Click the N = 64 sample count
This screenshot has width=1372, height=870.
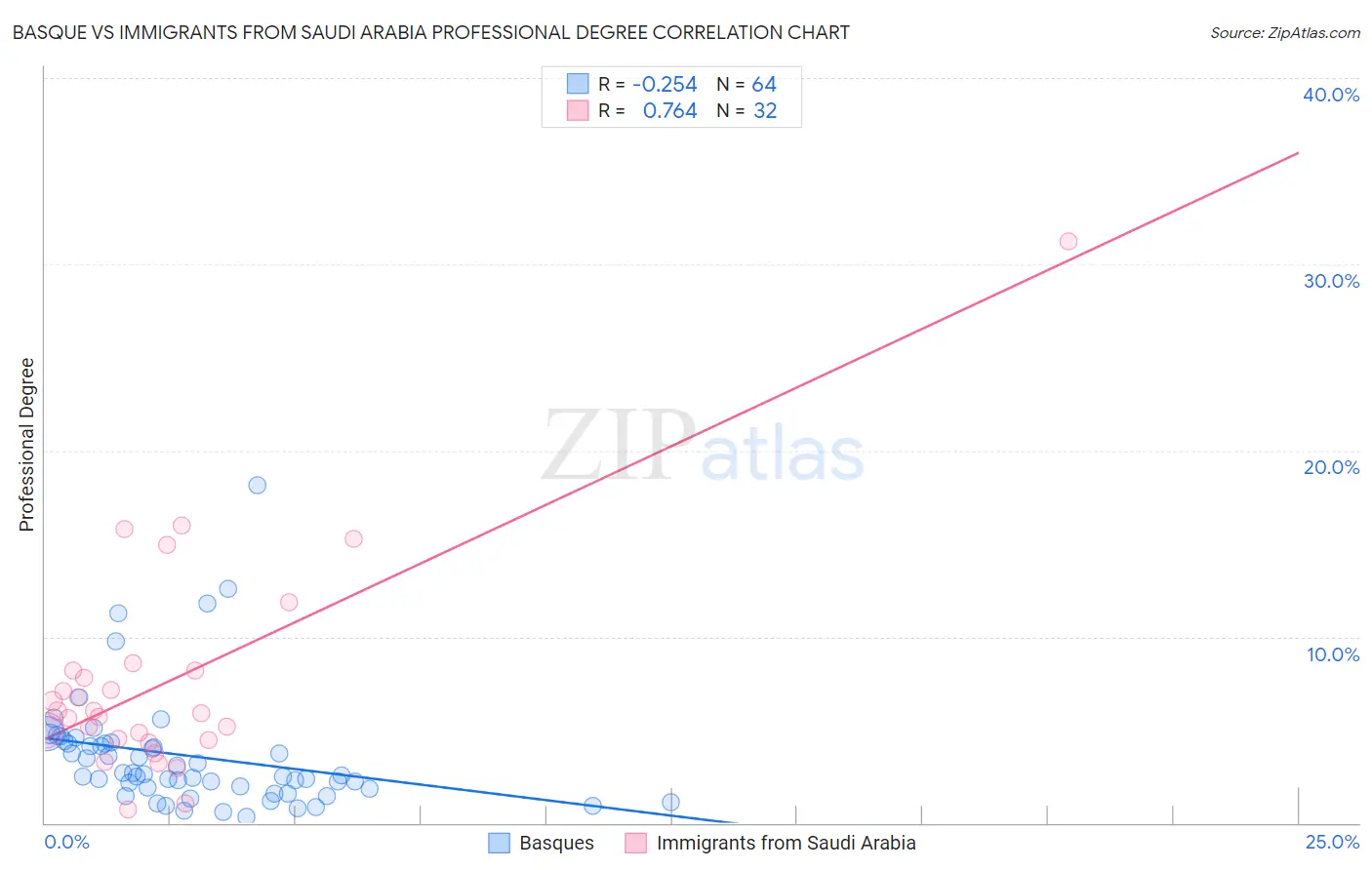(x=747, y=84)
